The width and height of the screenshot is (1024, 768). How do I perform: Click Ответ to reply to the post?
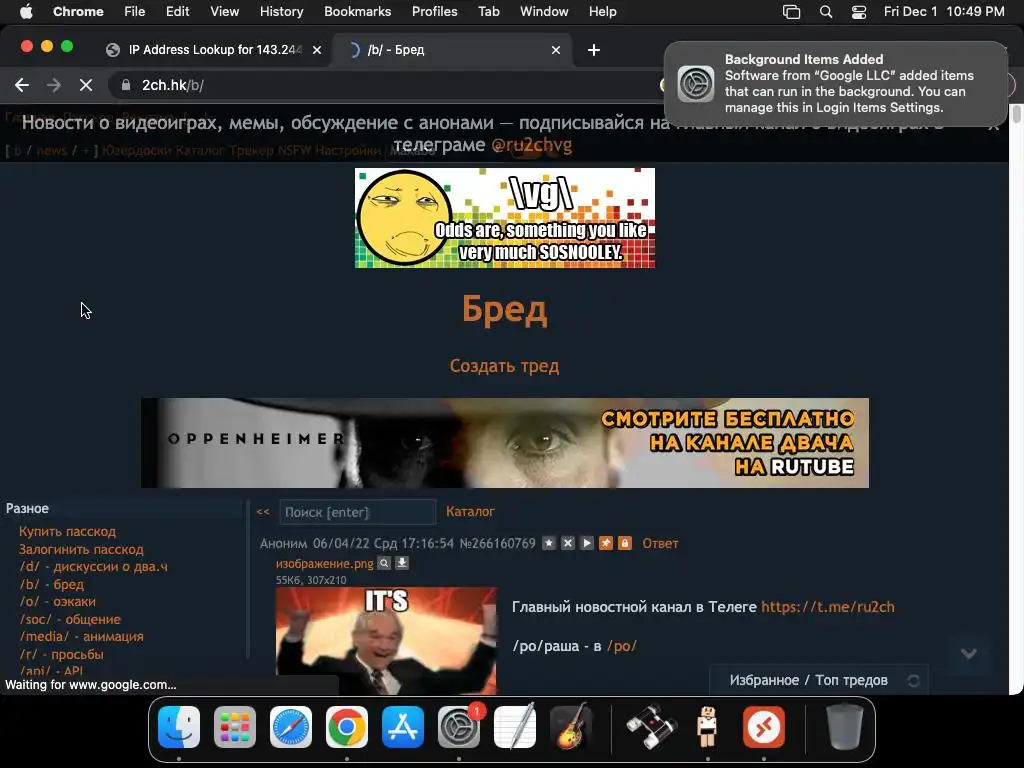point(660,543)
